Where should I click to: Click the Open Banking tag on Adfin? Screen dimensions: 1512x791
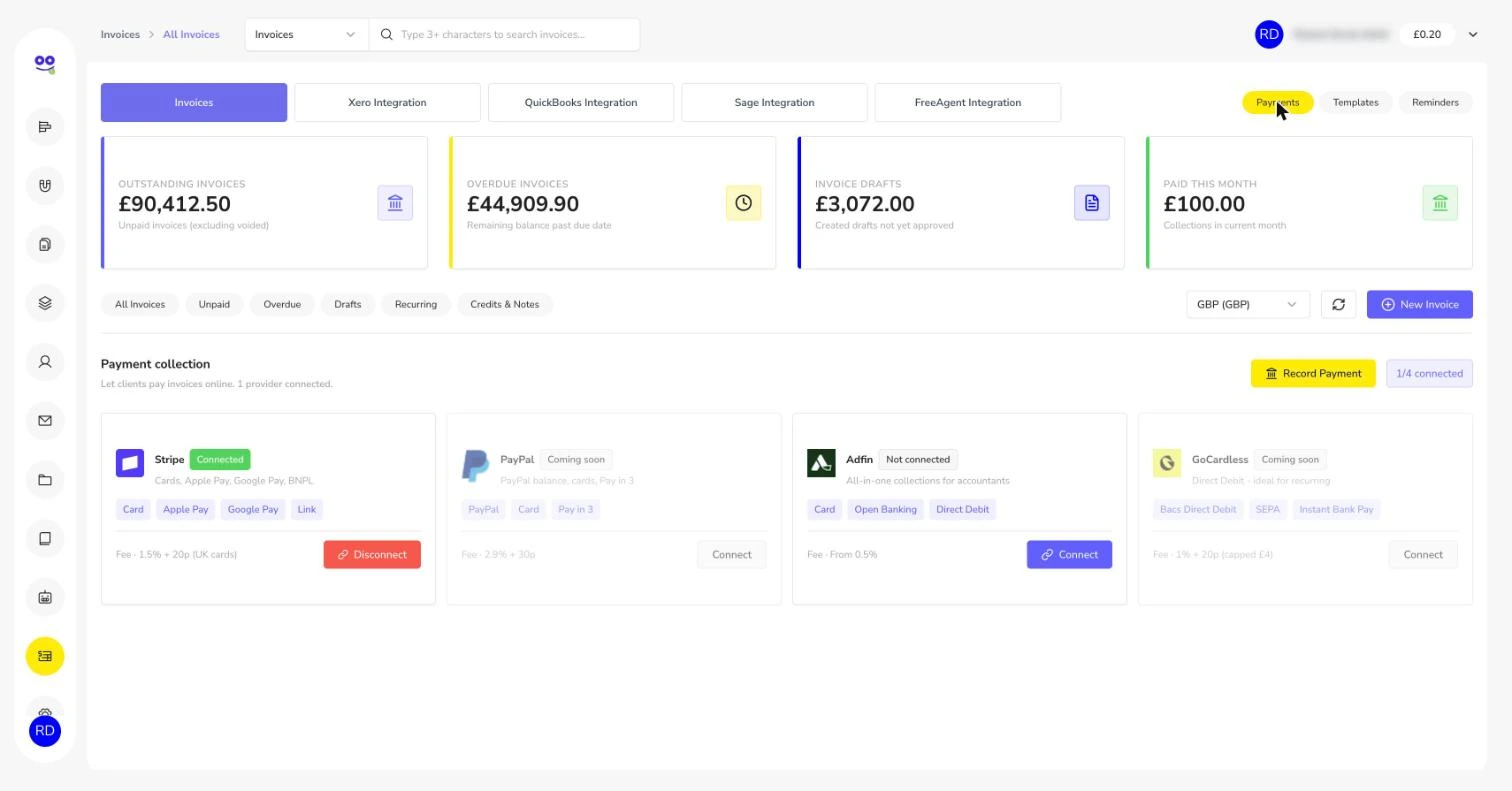point(885,509)
